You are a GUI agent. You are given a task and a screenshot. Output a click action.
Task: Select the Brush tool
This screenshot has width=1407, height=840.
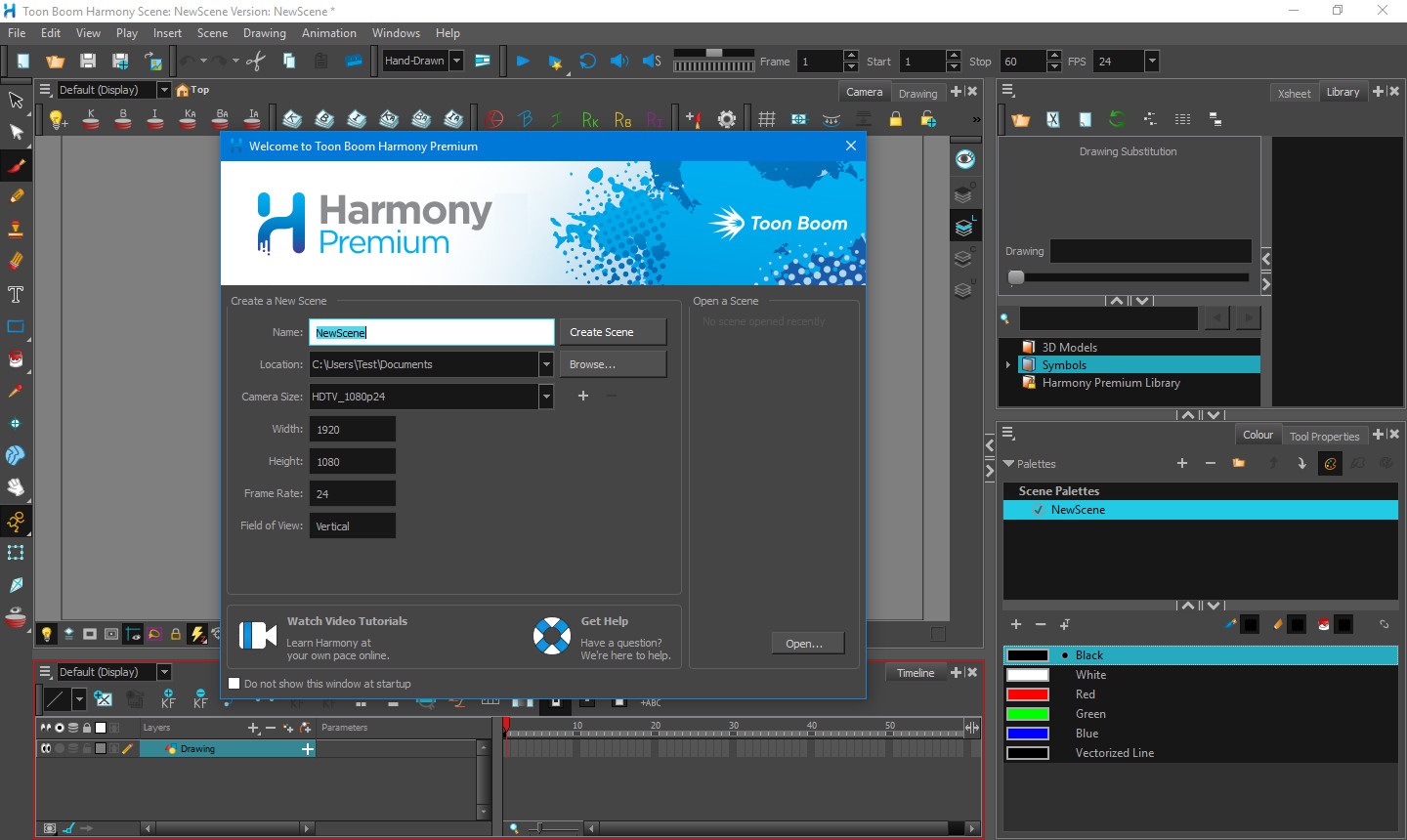point(16,165)
